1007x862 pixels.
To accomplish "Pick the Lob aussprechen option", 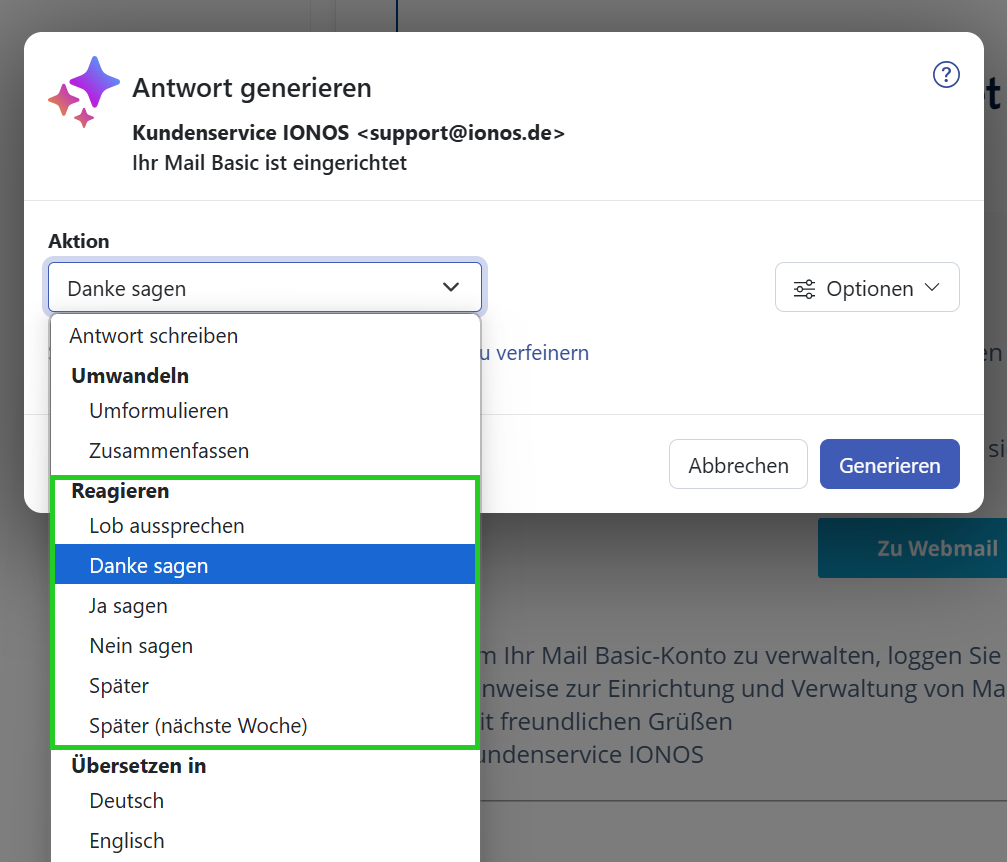I will (x=265, y=526).
